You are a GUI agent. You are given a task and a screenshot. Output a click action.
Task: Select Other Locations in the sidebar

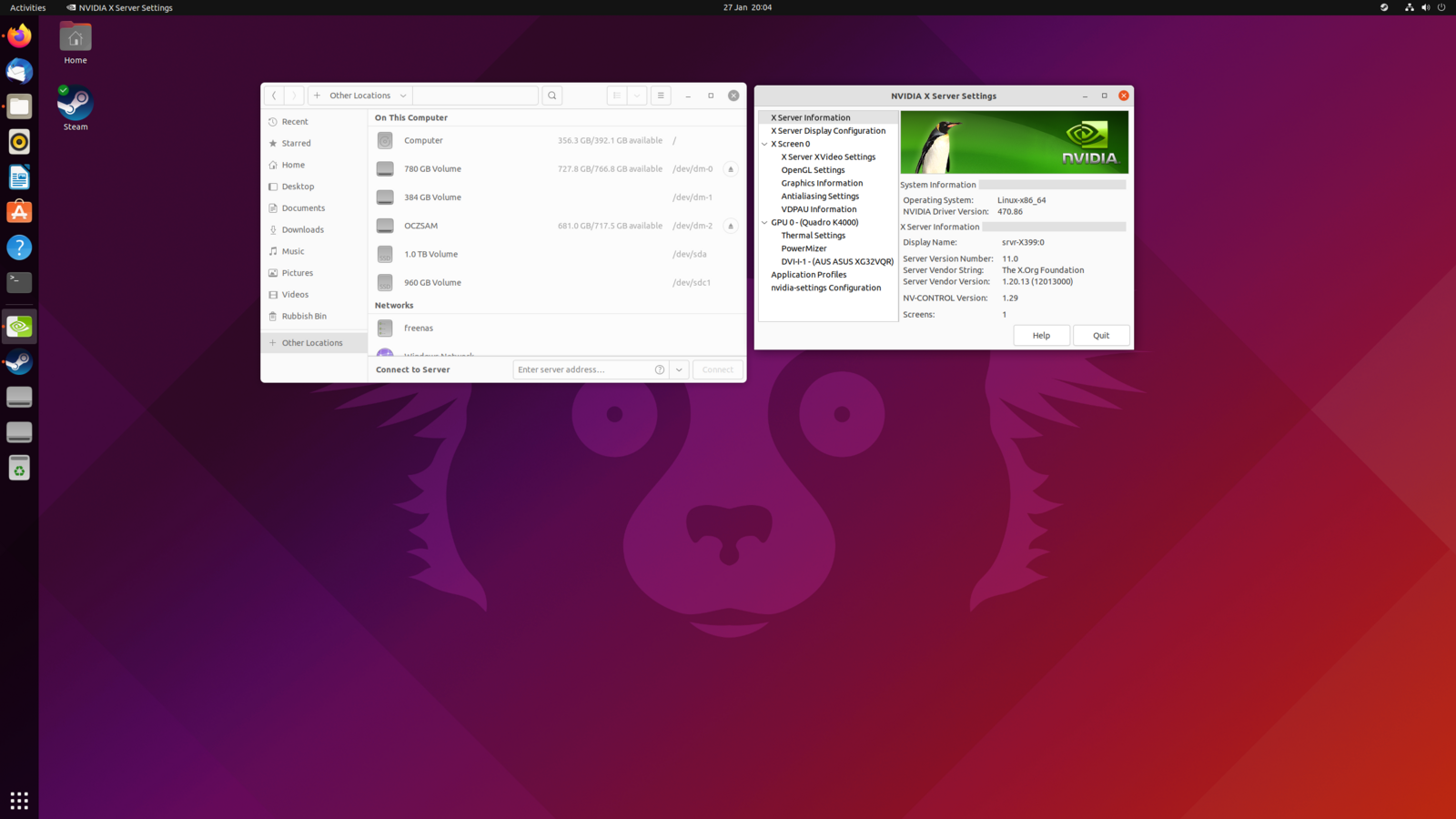[314, 343]
